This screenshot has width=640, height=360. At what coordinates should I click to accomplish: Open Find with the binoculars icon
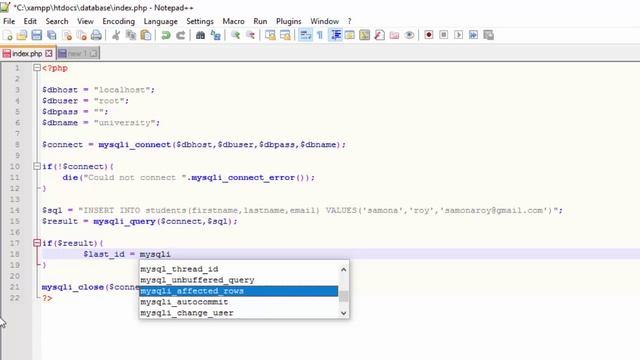pos(200,35)
